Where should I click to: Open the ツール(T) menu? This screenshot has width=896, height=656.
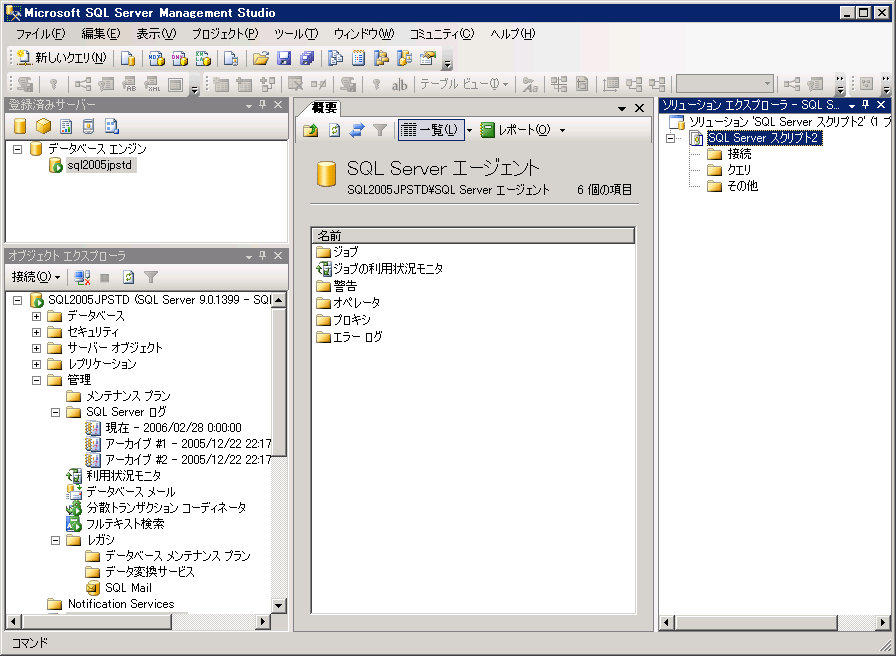[x=296, y=34]
